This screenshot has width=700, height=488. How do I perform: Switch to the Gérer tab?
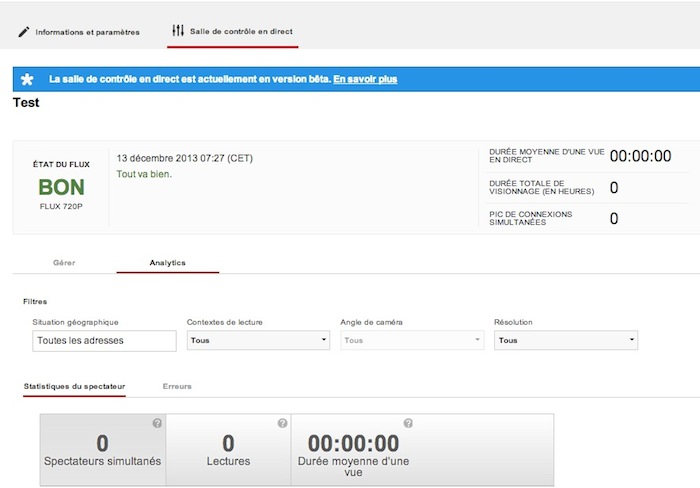pos(64,263)
